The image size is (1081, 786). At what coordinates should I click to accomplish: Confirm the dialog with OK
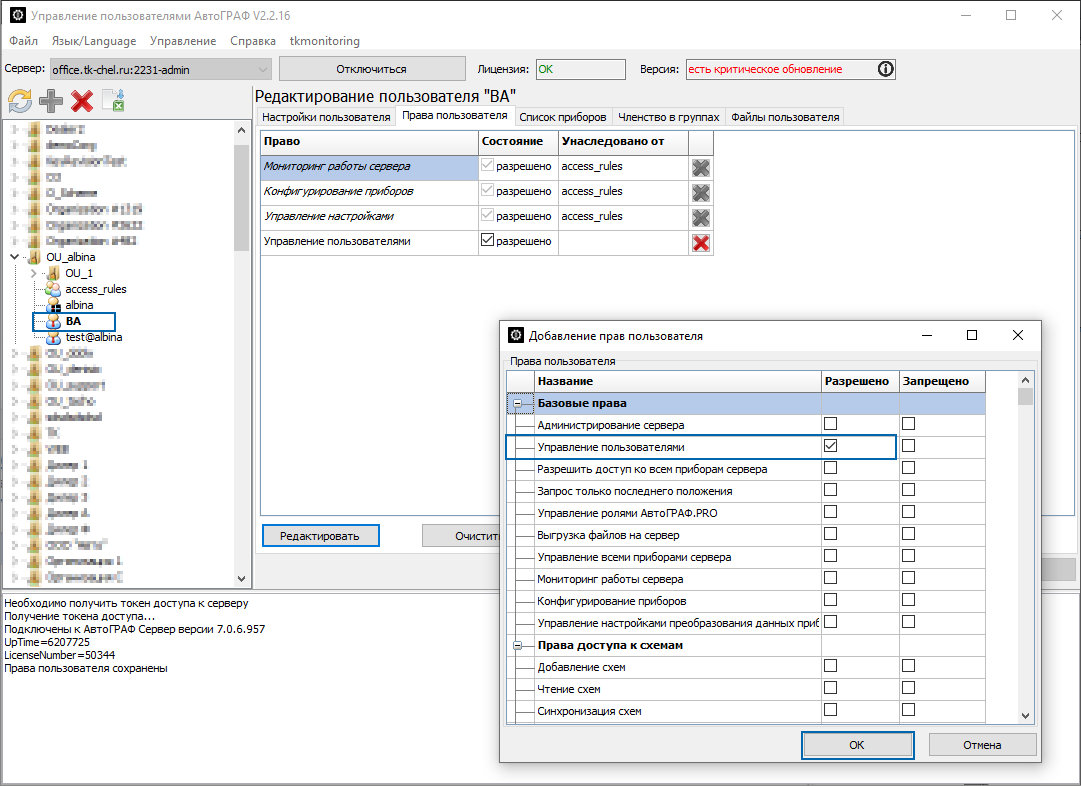point(857,745)
